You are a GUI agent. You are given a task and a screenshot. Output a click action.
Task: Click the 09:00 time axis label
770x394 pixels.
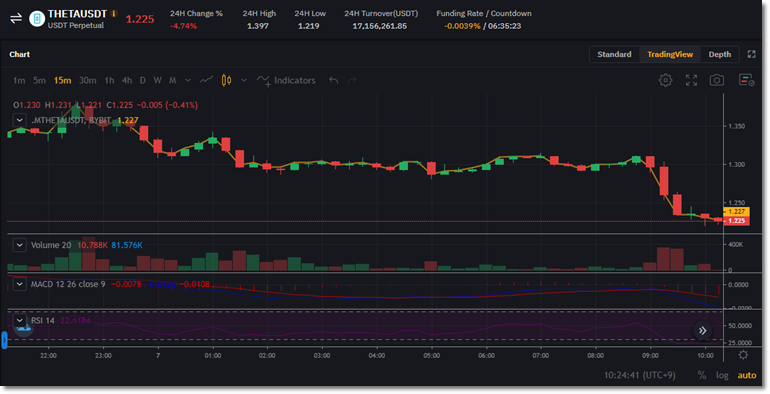[650, 355]
